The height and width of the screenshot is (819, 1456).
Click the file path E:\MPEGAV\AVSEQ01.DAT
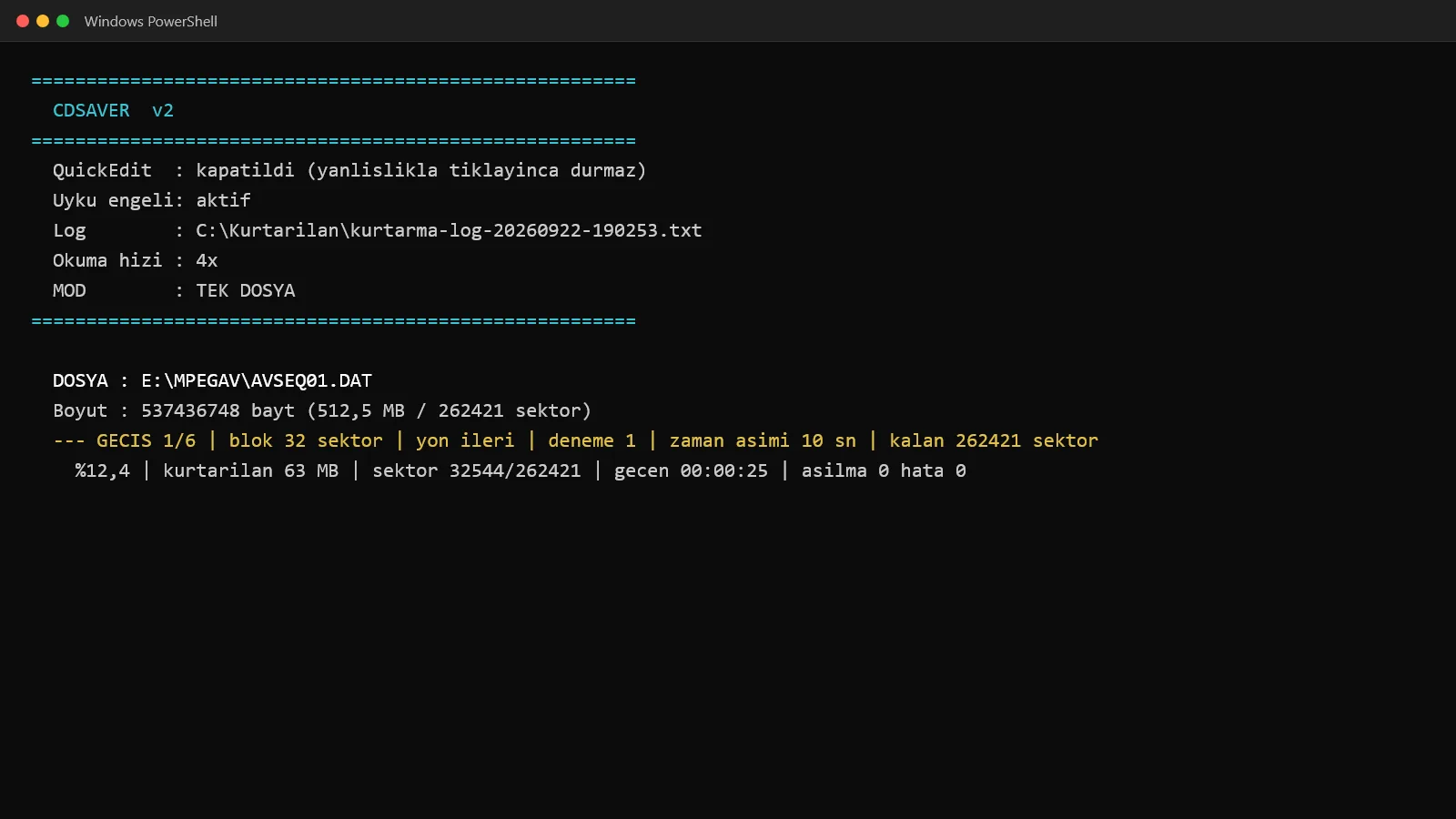point(257,380)
